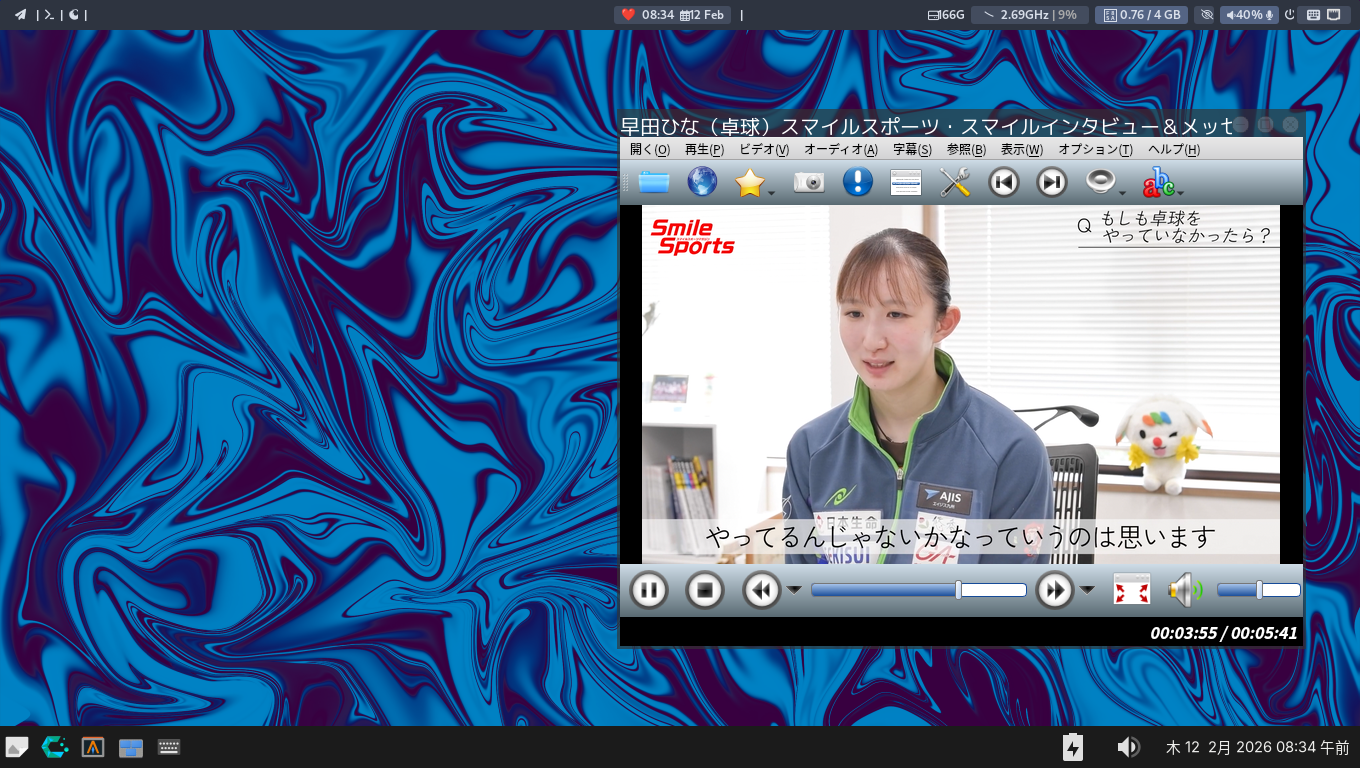Click the CPU 2.69GHz indicator
The height and width of the screenshot is (768, 1360).
coord(1030,15)
